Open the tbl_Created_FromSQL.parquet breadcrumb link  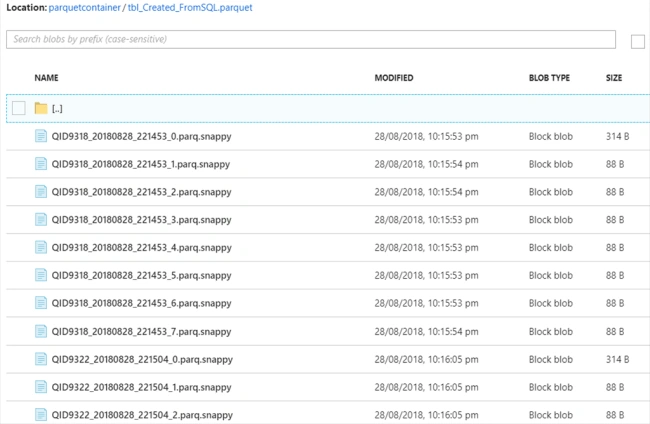point(190,7)
